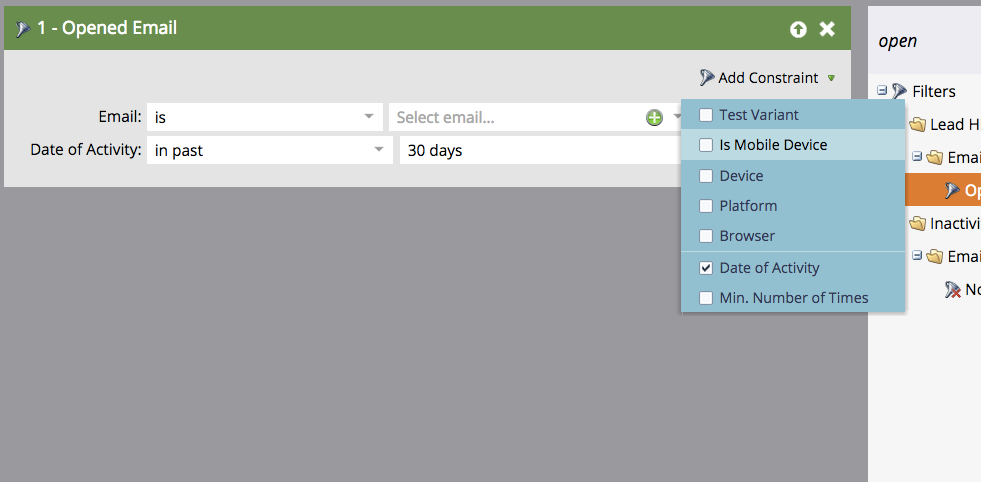981x482 pixels.
Task: Click the green plus icon beside Select email
Action: pos(654,118)
